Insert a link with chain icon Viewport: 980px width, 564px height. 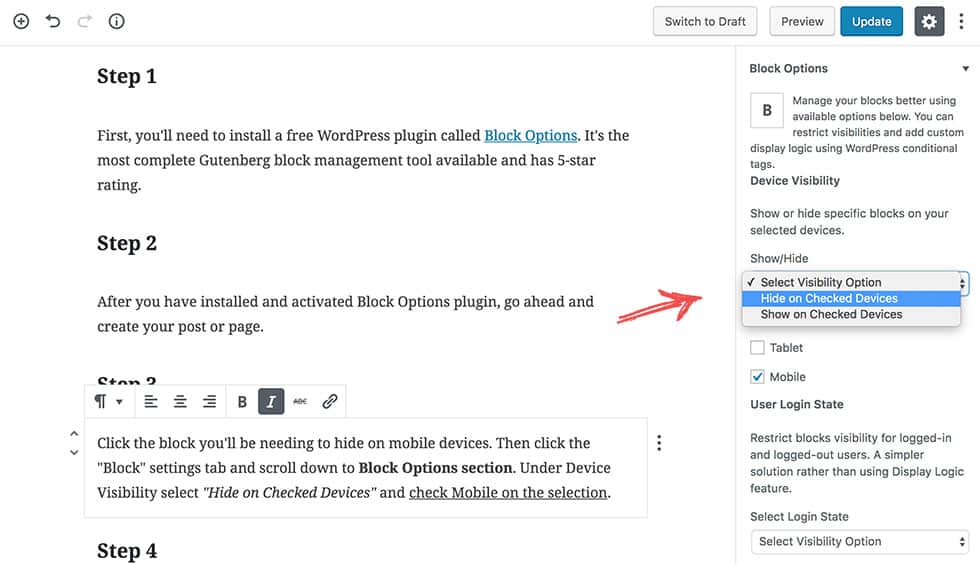click(329, 401)
